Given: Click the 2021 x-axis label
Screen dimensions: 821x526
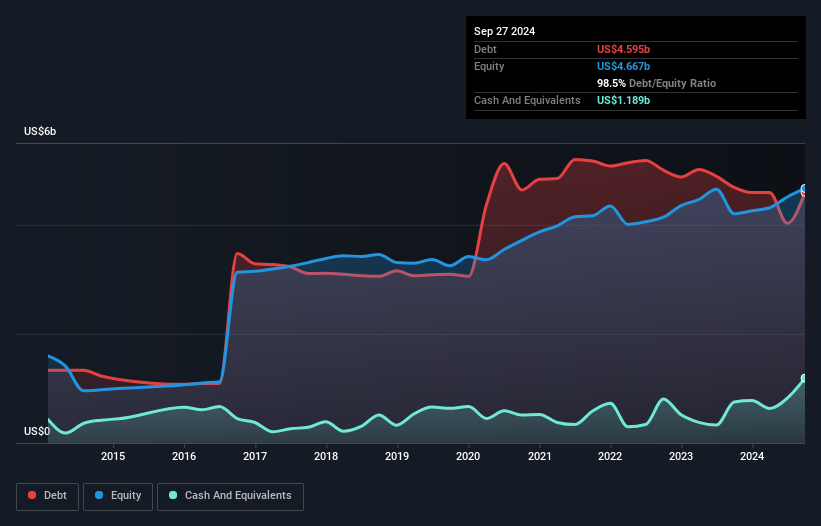Looking at the screenshot, I should coord(539,456).
